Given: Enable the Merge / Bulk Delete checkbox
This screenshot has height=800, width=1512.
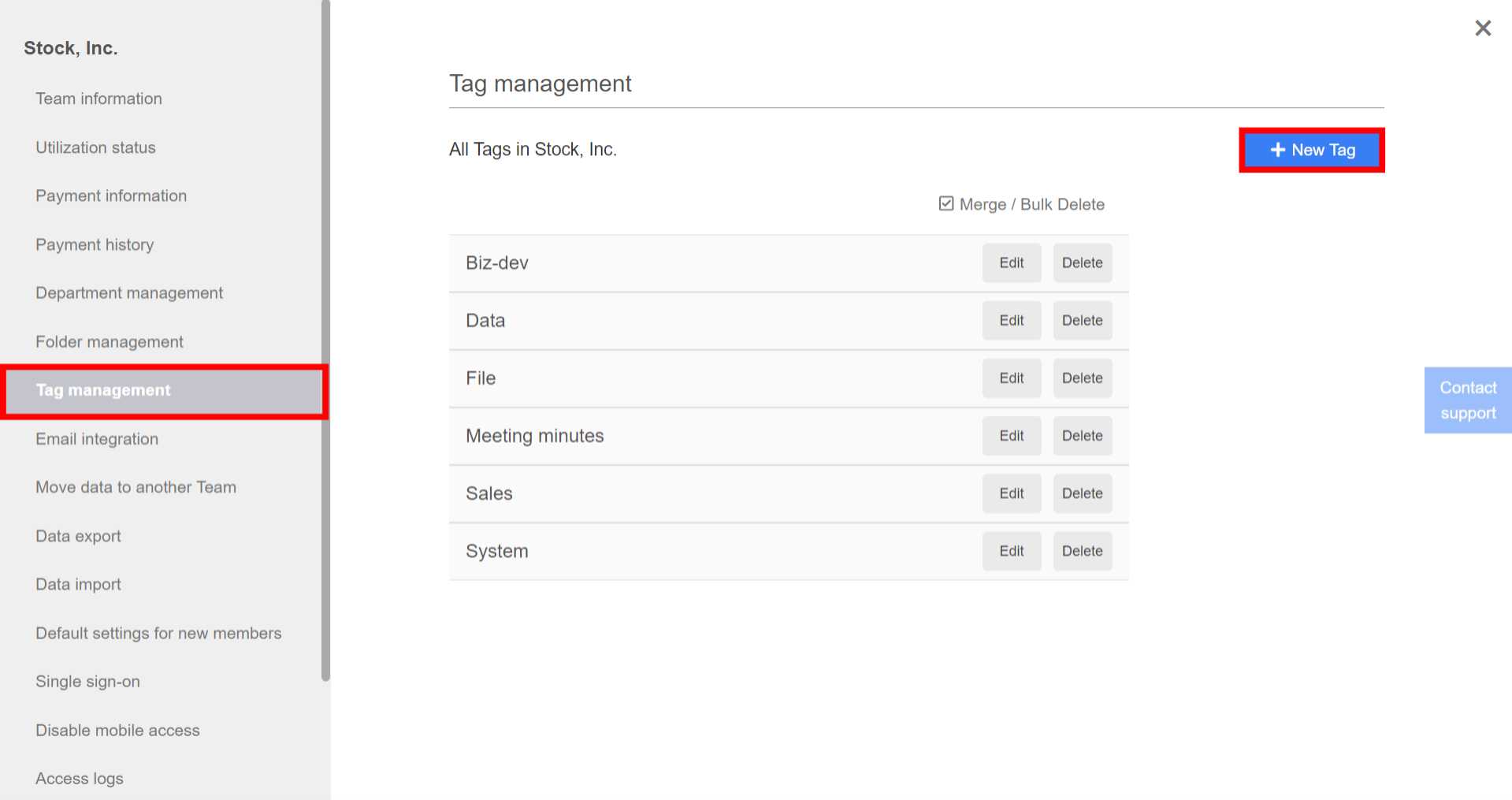Looking at the screenshot, I should (x=945, y=203).
